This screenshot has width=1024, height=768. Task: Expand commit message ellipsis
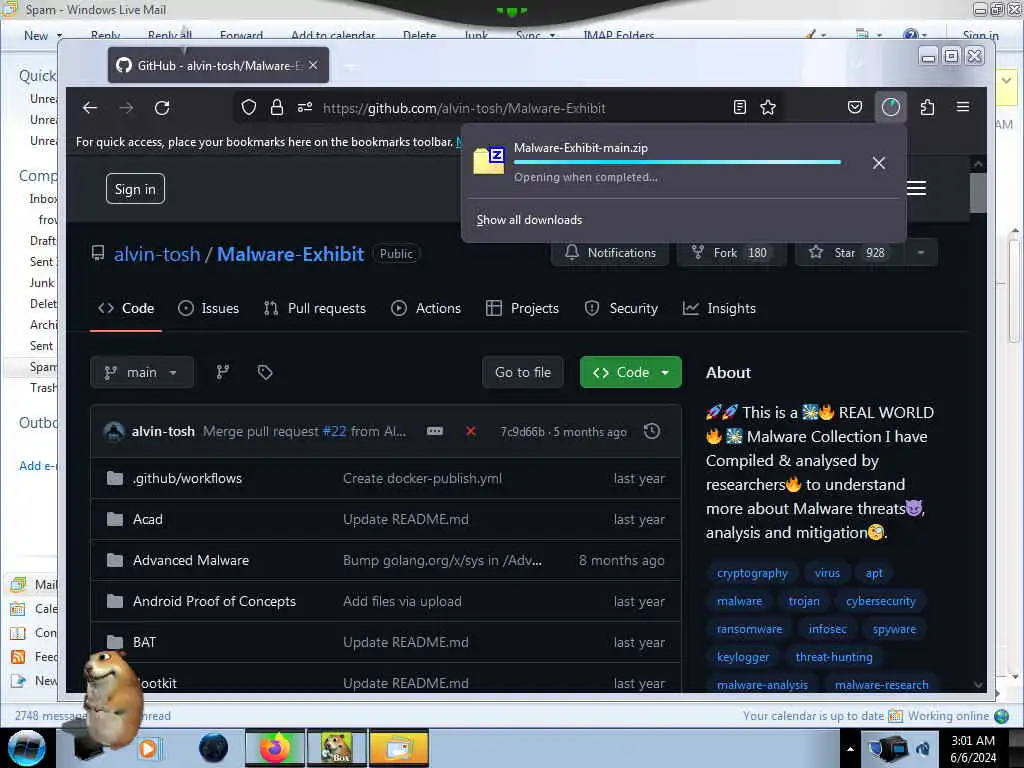(x=435, y=431)
